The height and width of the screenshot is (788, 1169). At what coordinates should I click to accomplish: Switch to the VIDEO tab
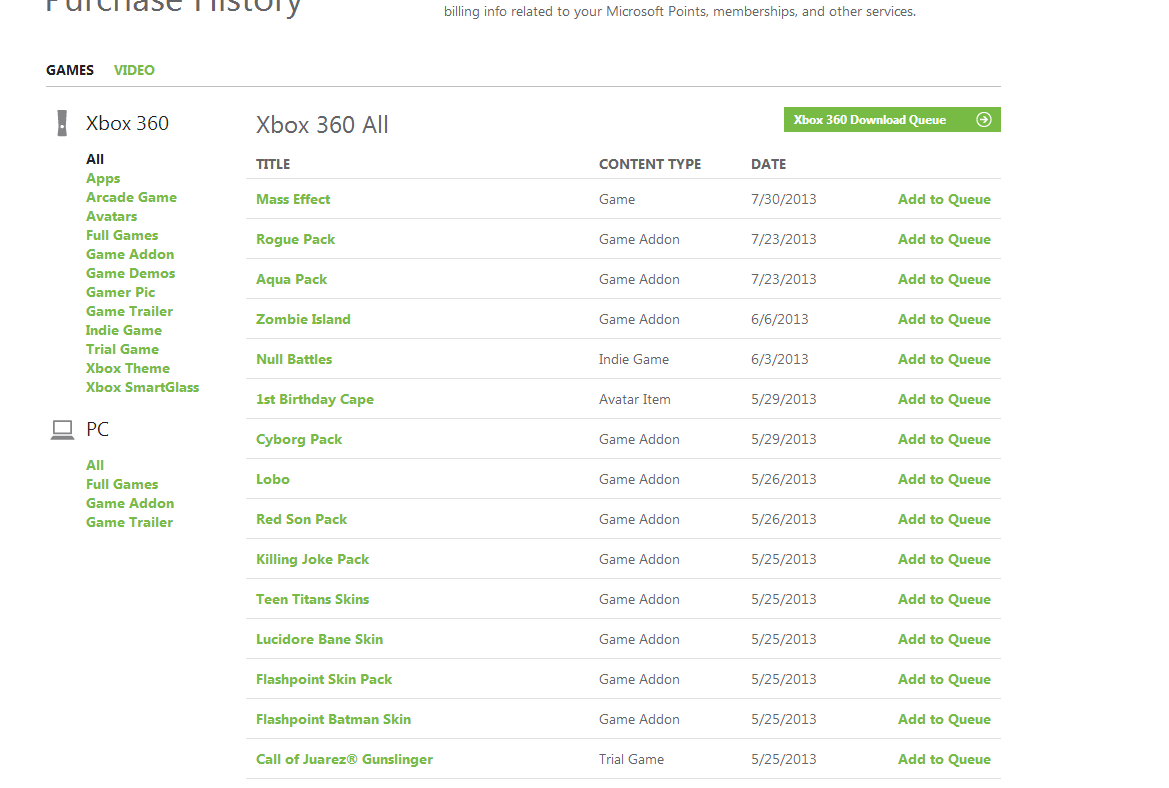pos(134,70)
